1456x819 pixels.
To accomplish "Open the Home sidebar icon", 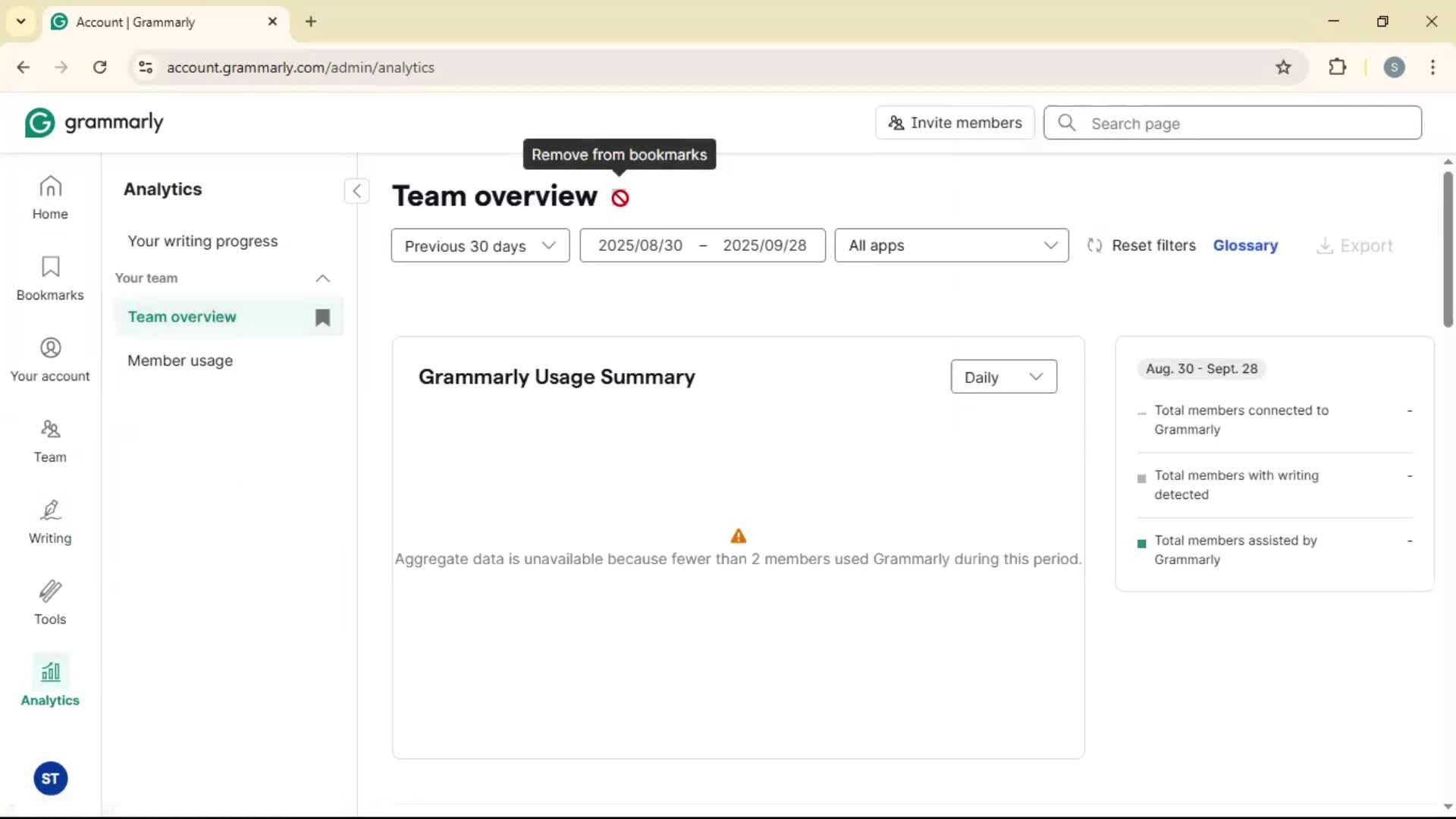I will 50,197.
